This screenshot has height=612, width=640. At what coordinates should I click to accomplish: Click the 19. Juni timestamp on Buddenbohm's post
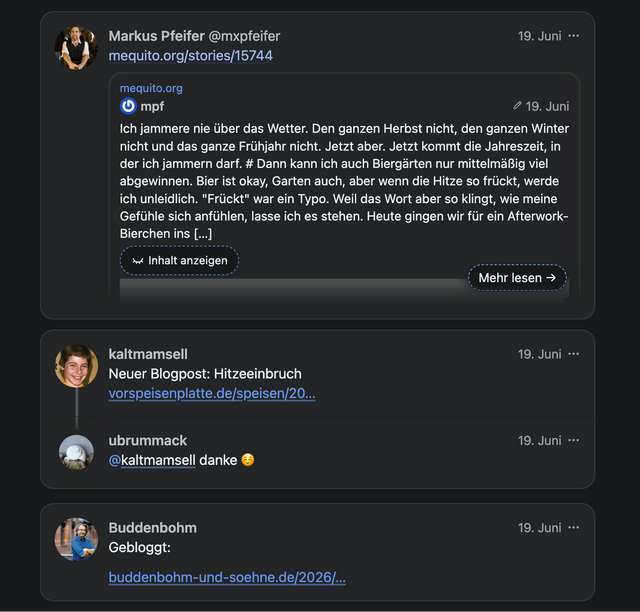pos(540,527)
